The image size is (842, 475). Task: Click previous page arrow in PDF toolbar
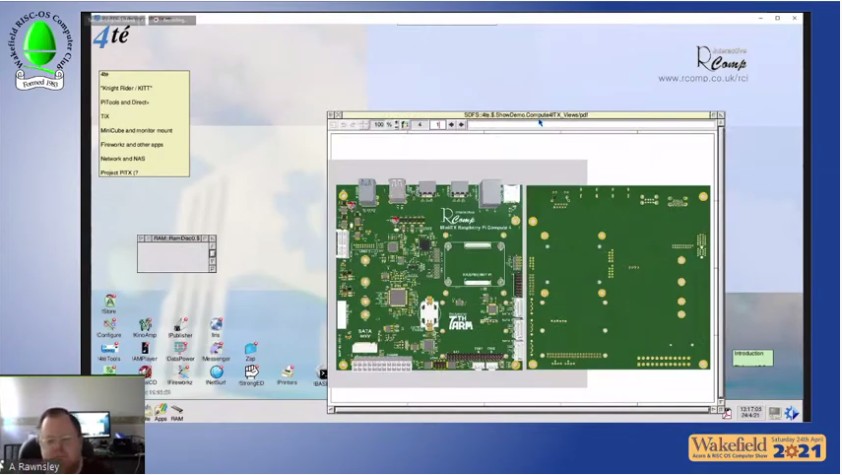[x=451, y=125]
